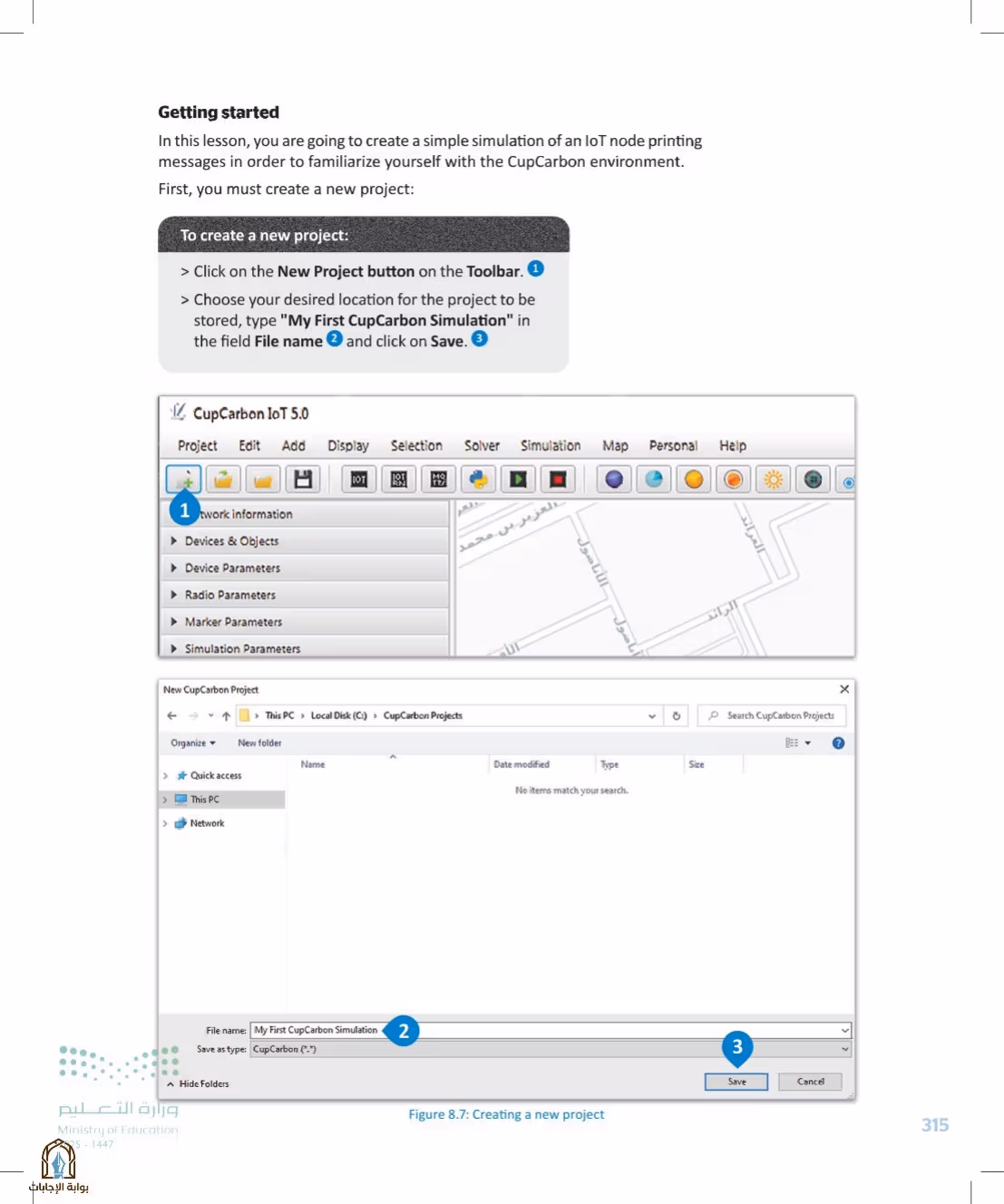Close the New CupCarbon Project dialog
1004x1204 pixels.
[844, 689]
